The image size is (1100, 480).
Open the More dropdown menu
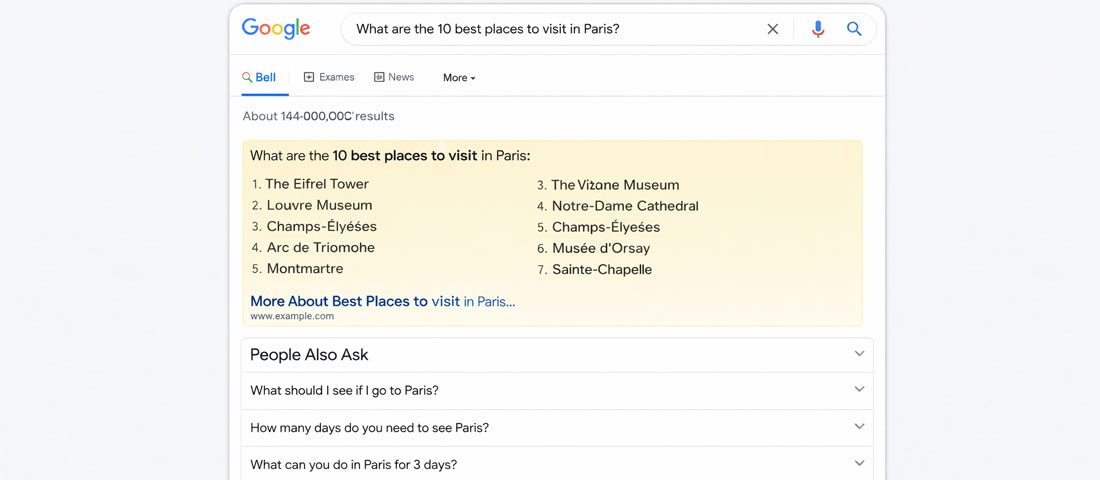tap(460, 78)
